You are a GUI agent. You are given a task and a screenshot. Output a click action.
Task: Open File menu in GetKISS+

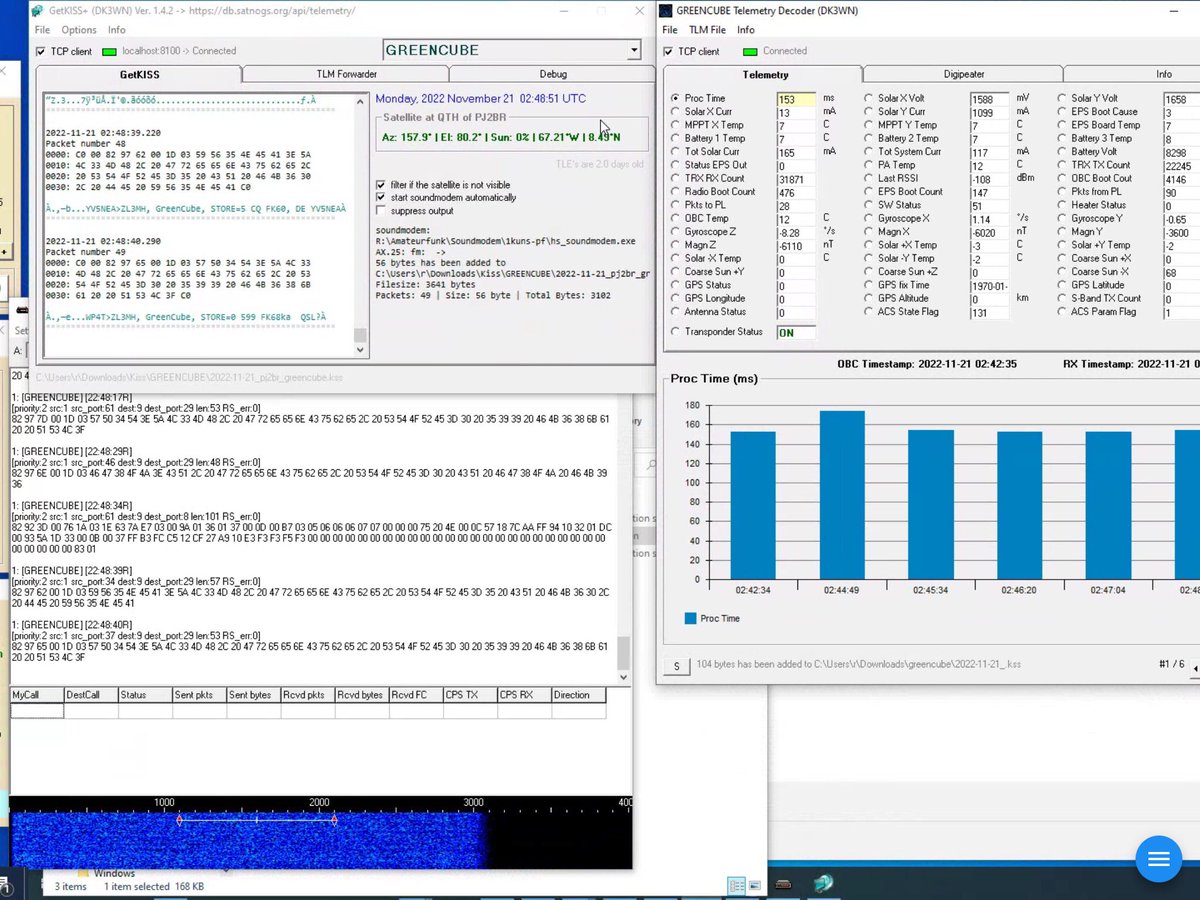point(43,30)
